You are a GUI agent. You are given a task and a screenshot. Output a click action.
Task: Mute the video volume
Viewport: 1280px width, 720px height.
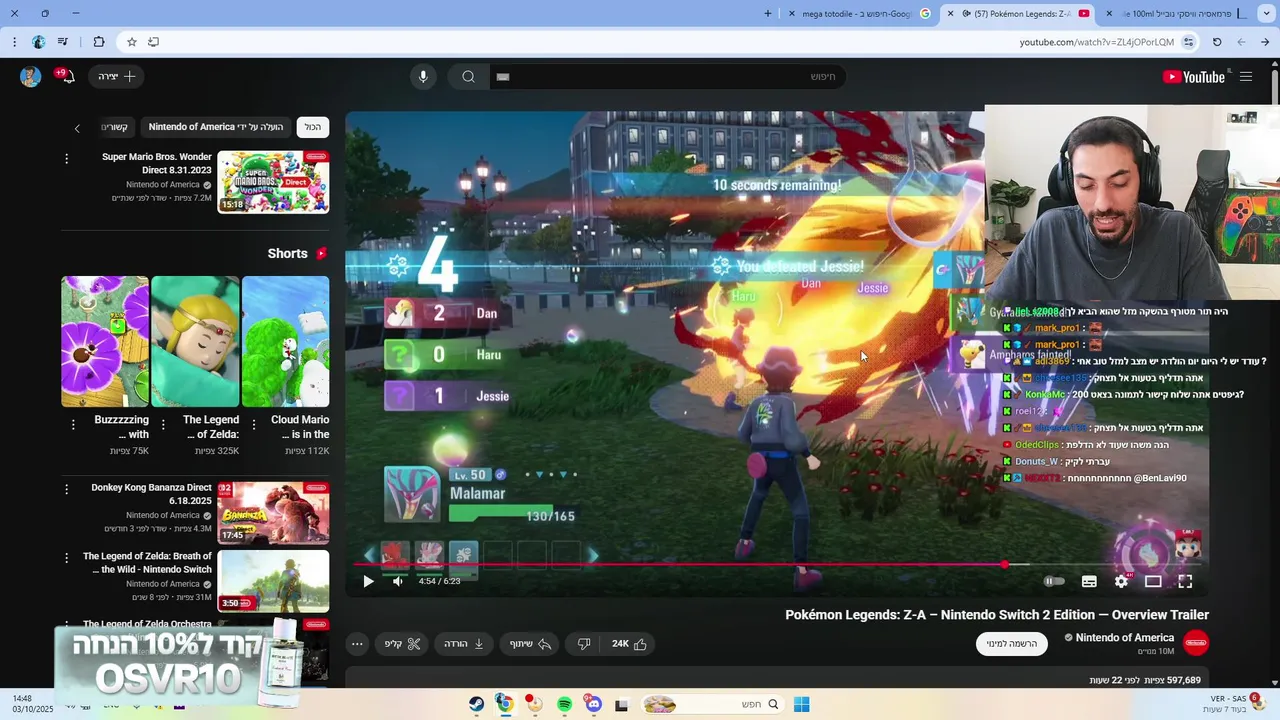point(398,581)
